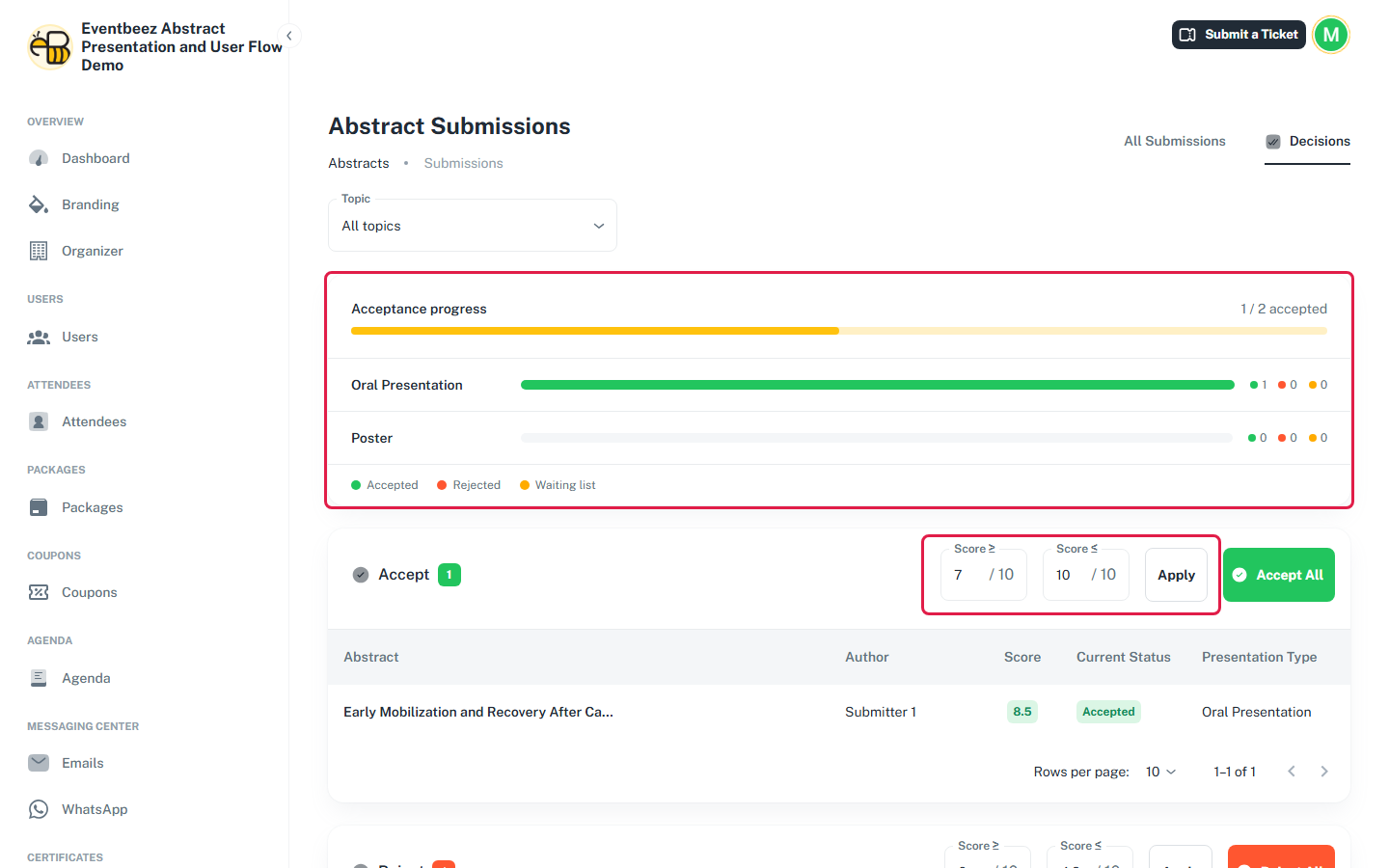Open the Rows per page dropdown
The width and height of the screenshot is (1389, 868).
pos(1160,772)
